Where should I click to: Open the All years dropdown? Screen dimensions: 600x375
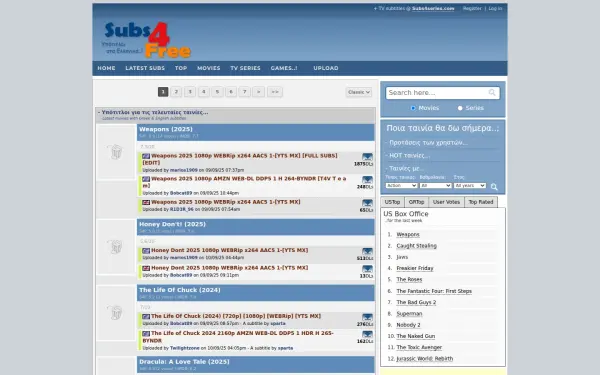(x=470, y=186)
